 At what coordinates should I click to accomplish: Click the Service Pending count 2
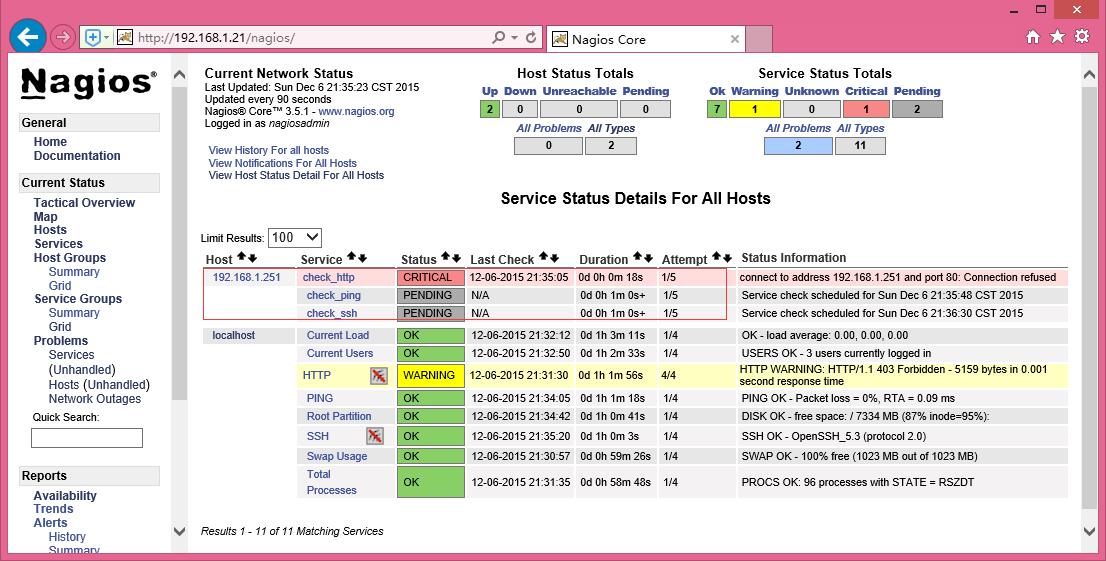[x=917, y=109]
